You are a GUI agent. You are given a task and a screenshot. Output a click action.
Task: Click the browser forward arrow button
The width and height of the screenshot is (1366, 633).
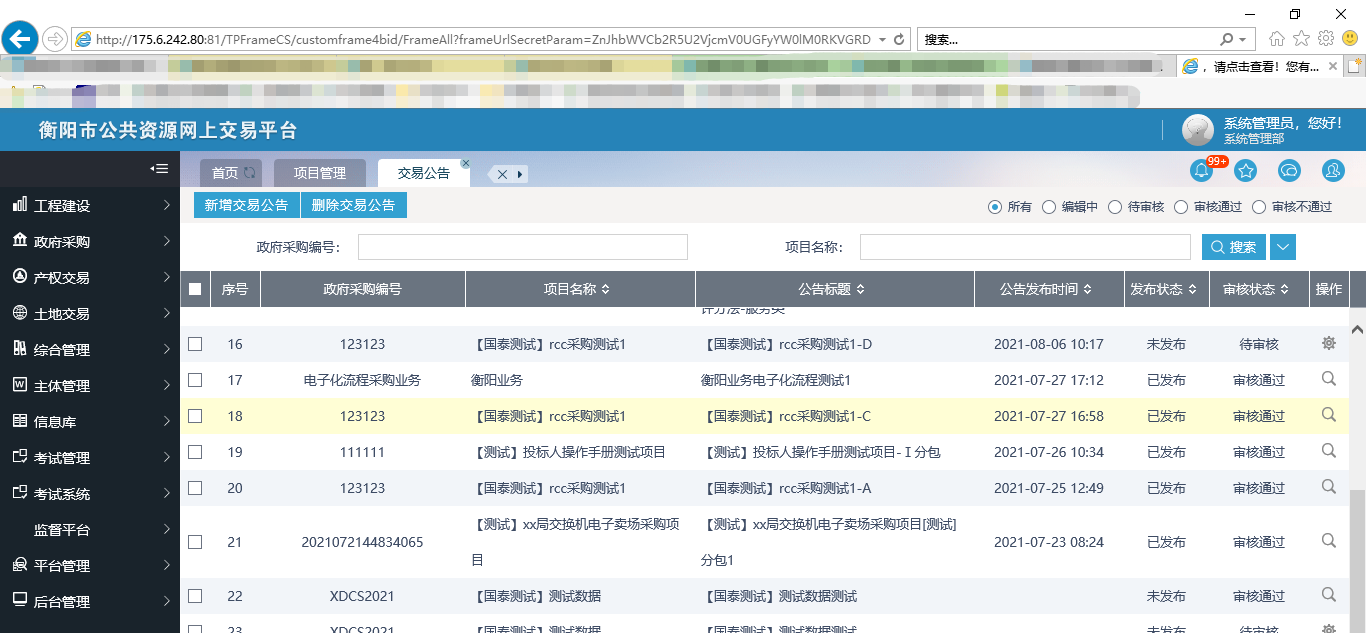point(55,39)
